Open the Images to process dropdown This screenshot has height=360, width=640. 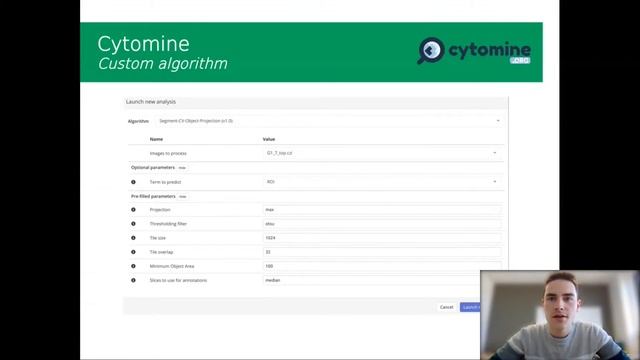click(382, 153)
